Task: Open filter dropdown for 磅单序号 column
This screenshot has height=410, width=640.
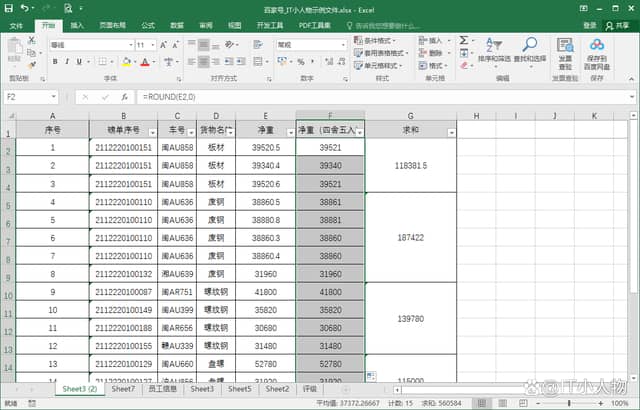Action: (151, 132)
